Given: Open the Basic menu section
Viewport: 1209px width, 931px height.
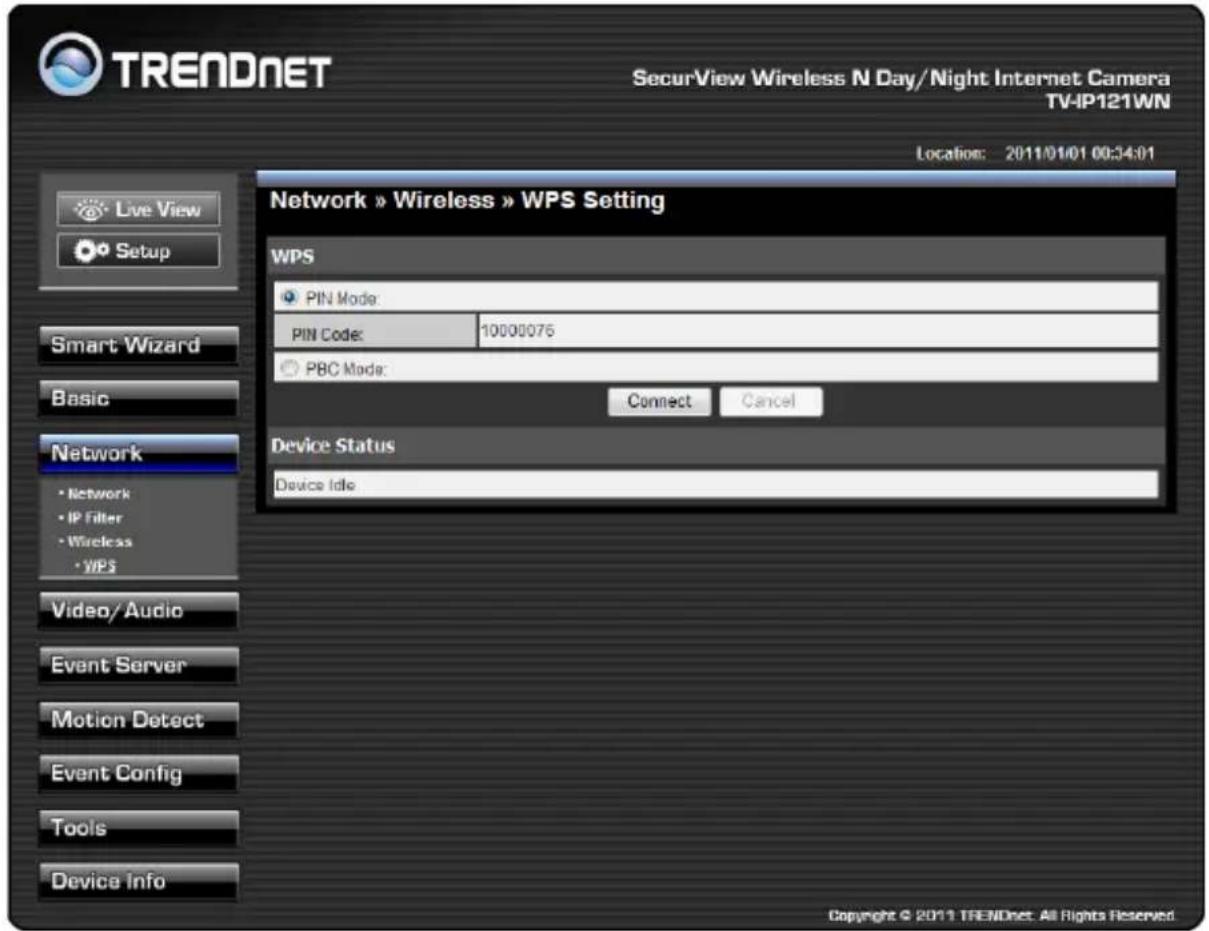Looking at the screenshot, I should 138,398.
